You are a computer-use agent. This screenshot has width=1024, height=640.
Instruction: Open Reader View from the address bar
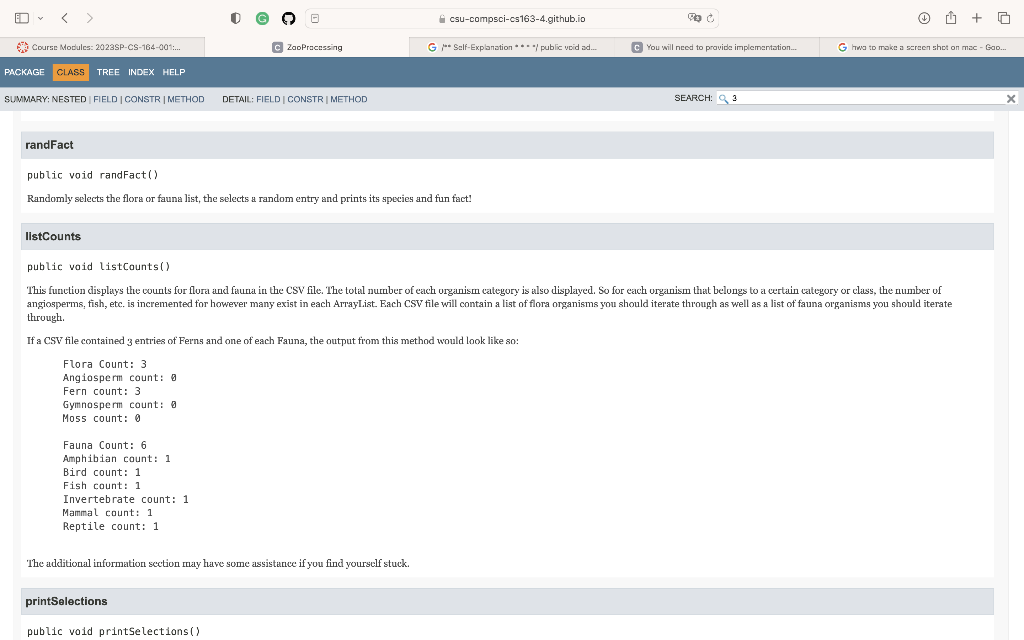point(315,17)
